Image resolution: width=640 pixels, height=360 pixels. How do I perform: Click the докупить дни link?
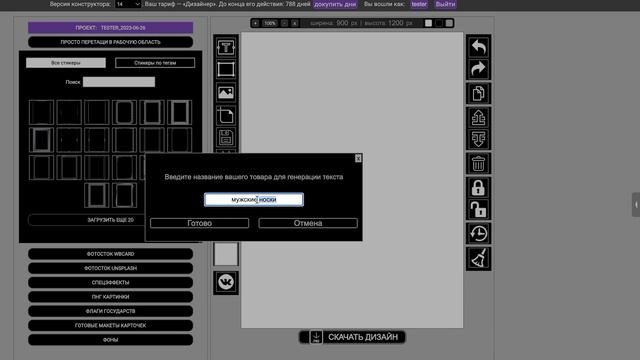coord(335,4)
